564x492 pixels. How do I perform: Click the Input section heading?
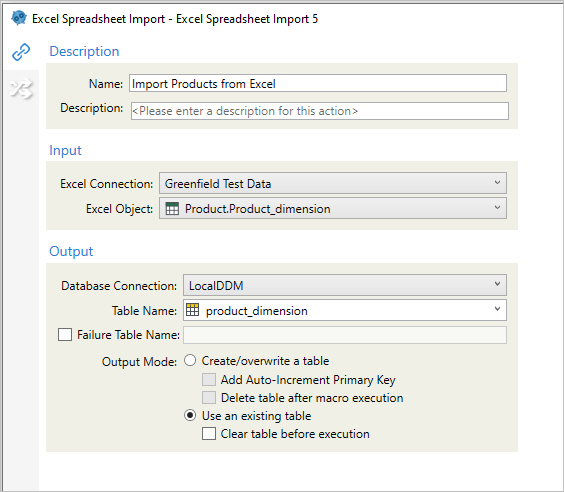click(x=65, y=150)
